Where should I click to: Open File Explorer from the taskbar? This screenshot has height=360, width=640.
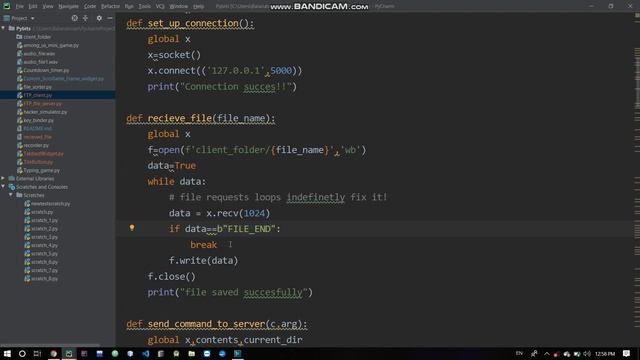tap(191, 353)
